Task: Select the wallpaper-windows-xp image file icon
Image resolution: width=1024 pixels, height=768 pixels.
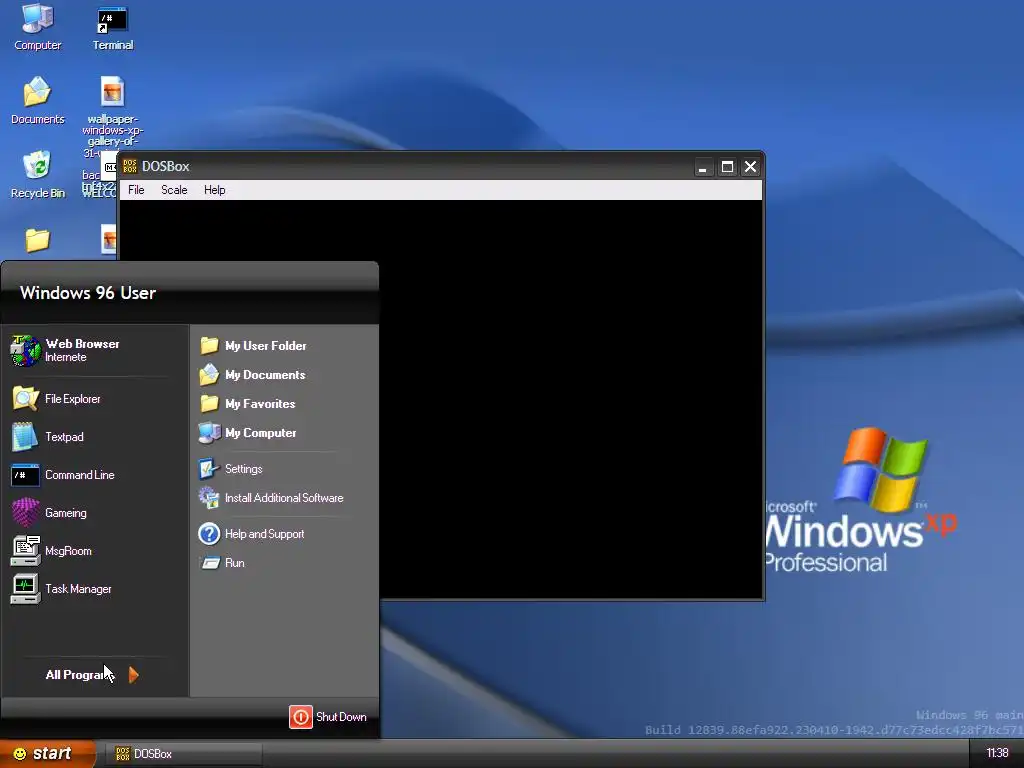Action: [112, 91]
